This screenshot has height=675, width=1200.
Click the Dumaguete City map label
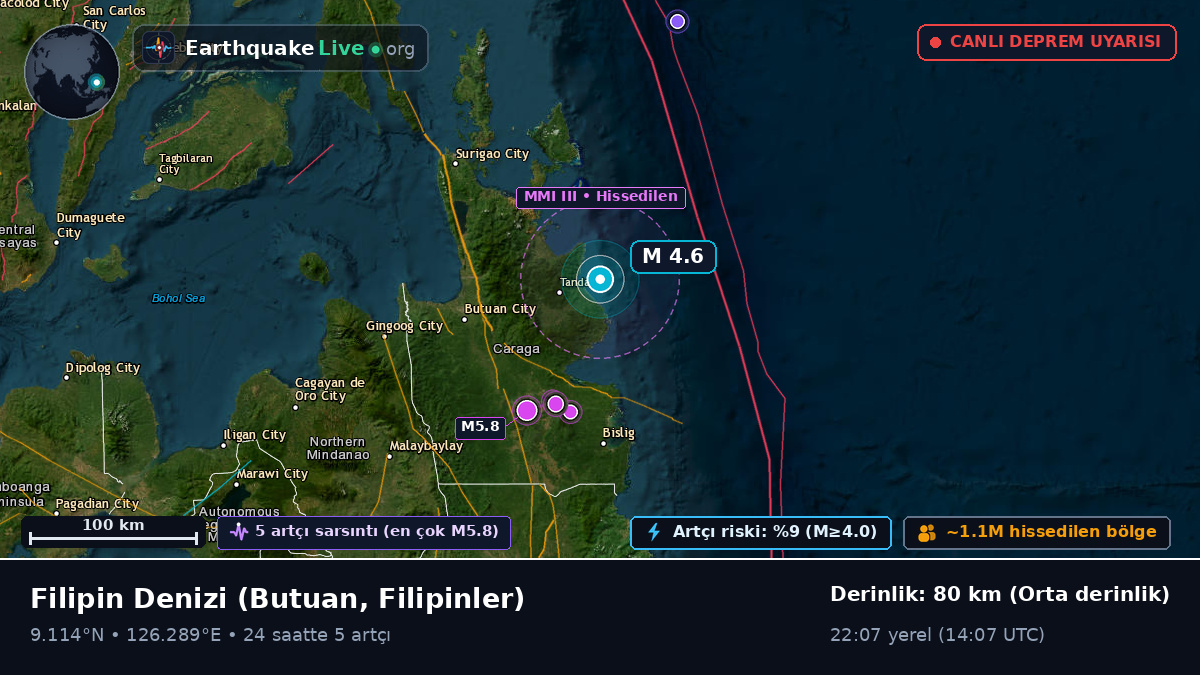click(x=91, y=224)
